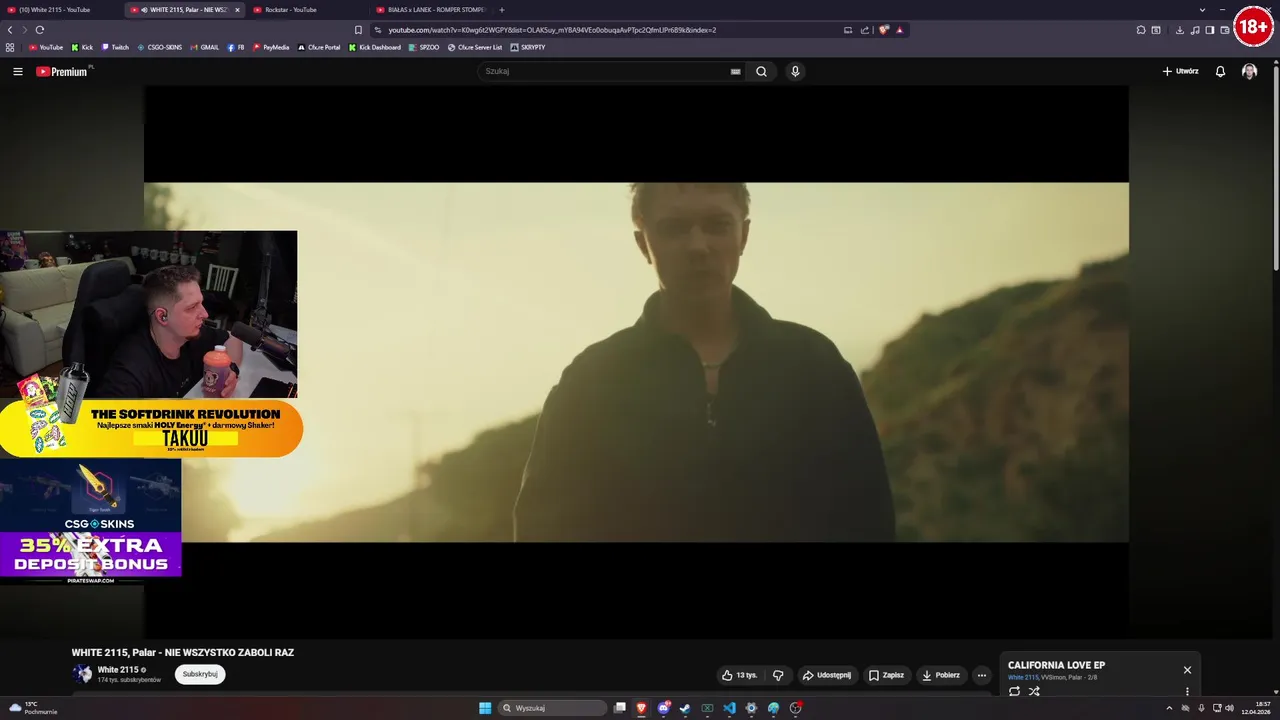1280x720 pixels.
Task: Click the Zapisz save button
Action: coord(886,675)
